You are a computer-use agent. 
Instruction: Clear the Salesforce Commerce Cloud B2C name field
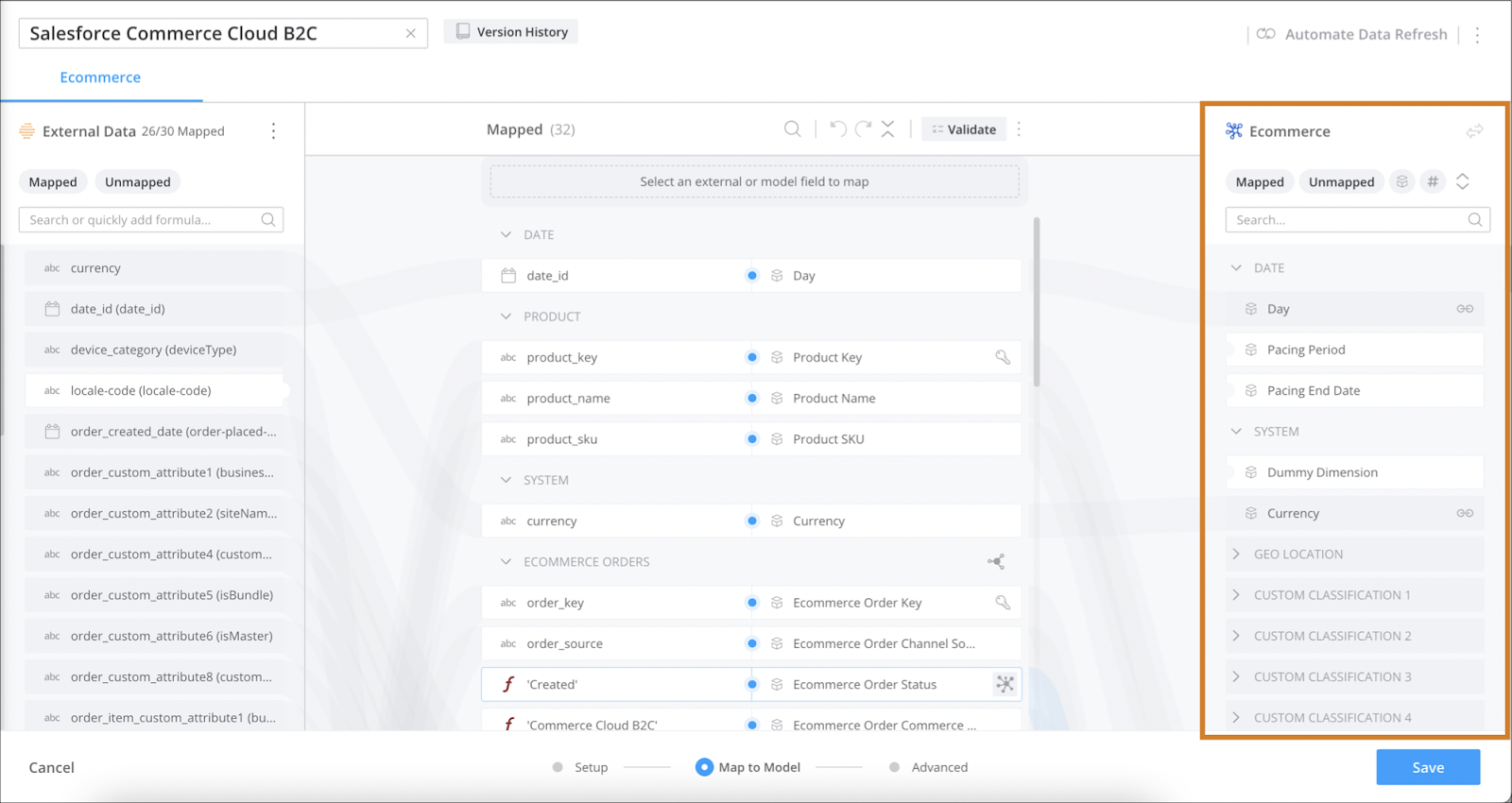[410, 33]
